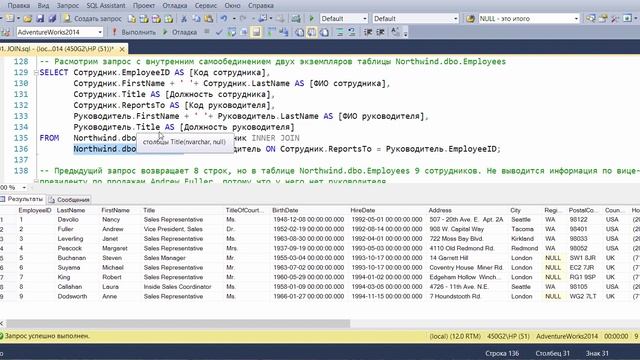Open the Окно menu
The image size is (640, 360).
233,6
